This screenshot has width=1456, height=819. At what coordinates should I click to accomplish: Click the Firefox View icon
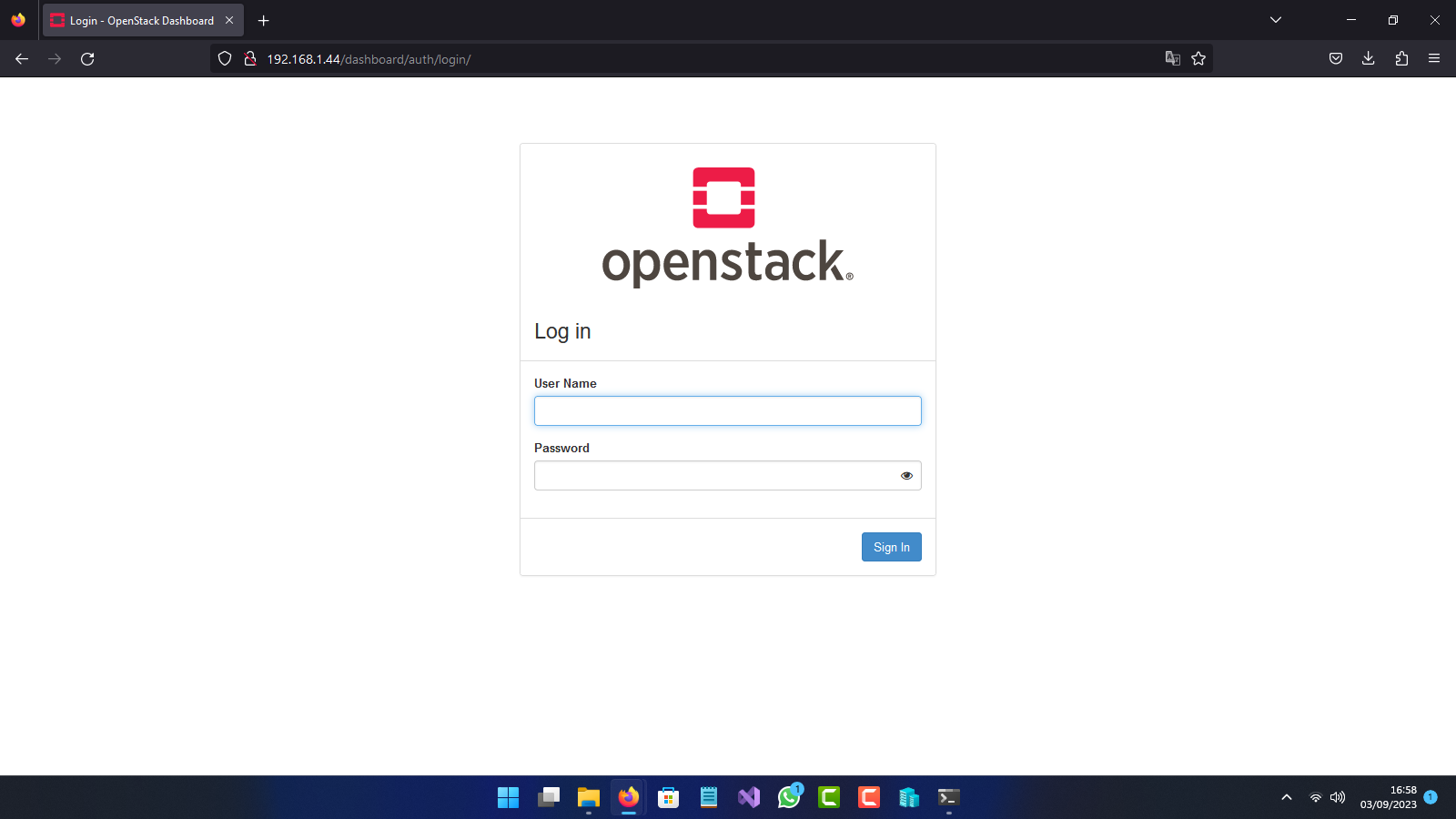pos(18,20)
